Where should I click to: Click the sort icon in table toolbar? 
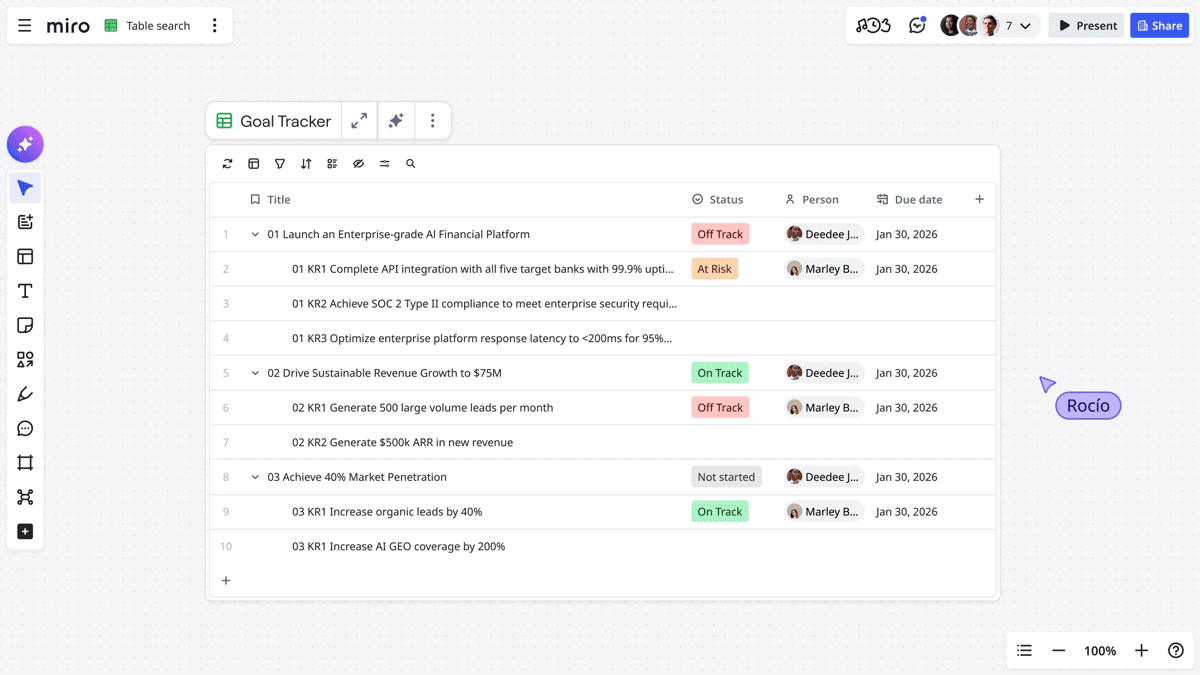coord(306,164)
